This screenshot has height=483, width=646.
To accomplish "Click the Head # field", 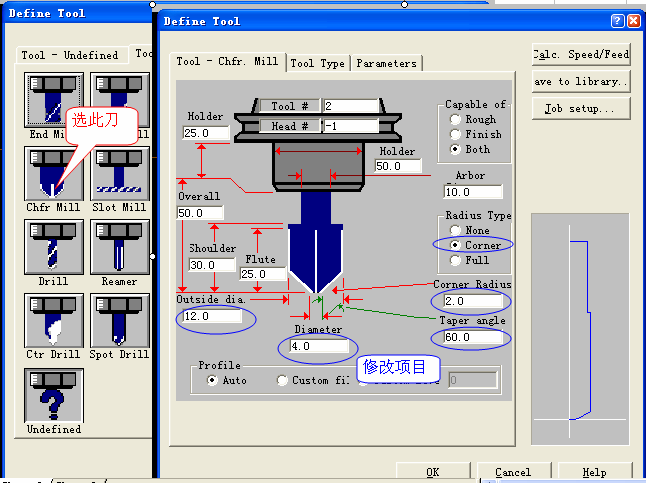I will tap(351, 126).
